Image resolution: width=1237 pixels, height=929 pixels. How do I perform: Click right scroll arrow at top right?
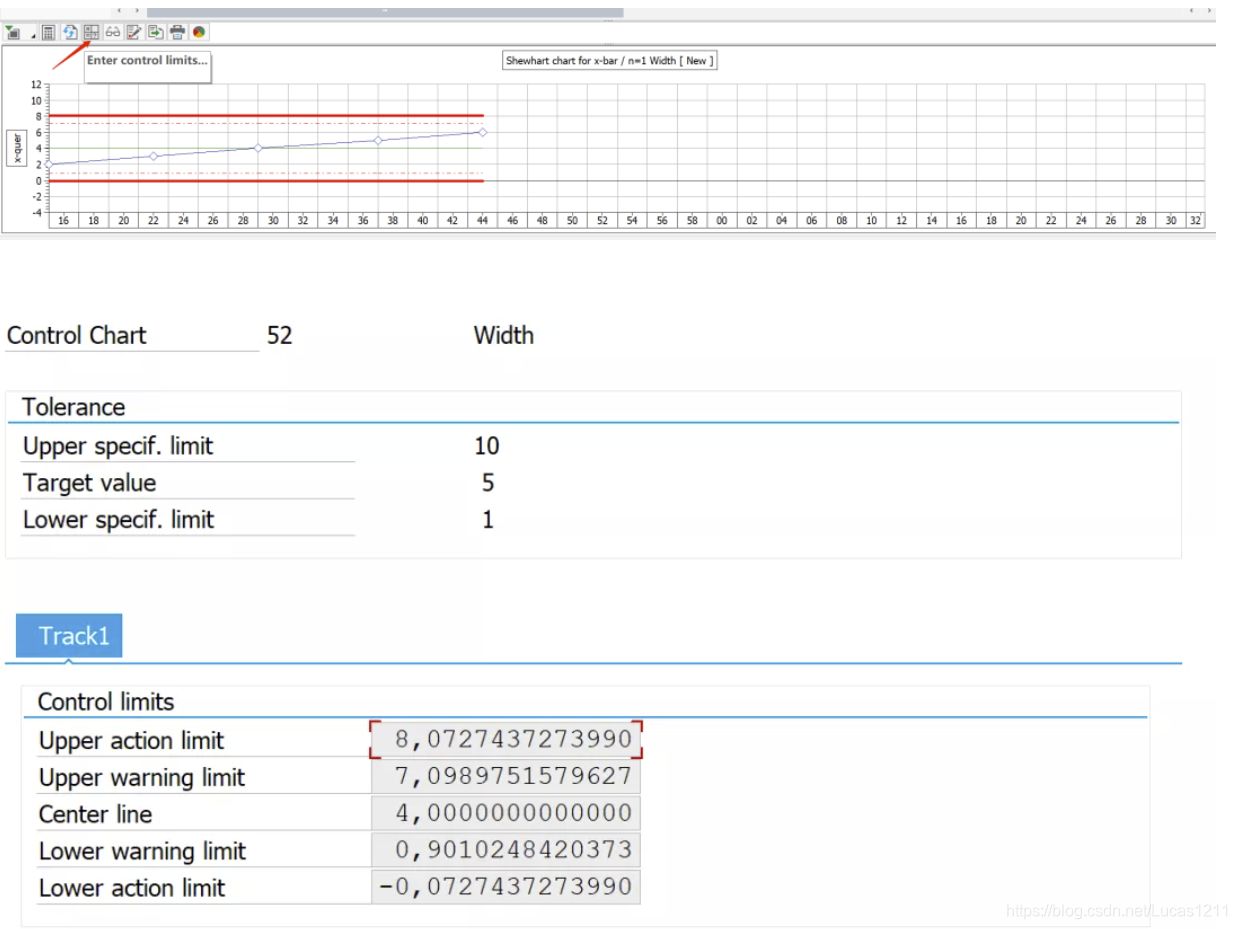point(1209,11)
